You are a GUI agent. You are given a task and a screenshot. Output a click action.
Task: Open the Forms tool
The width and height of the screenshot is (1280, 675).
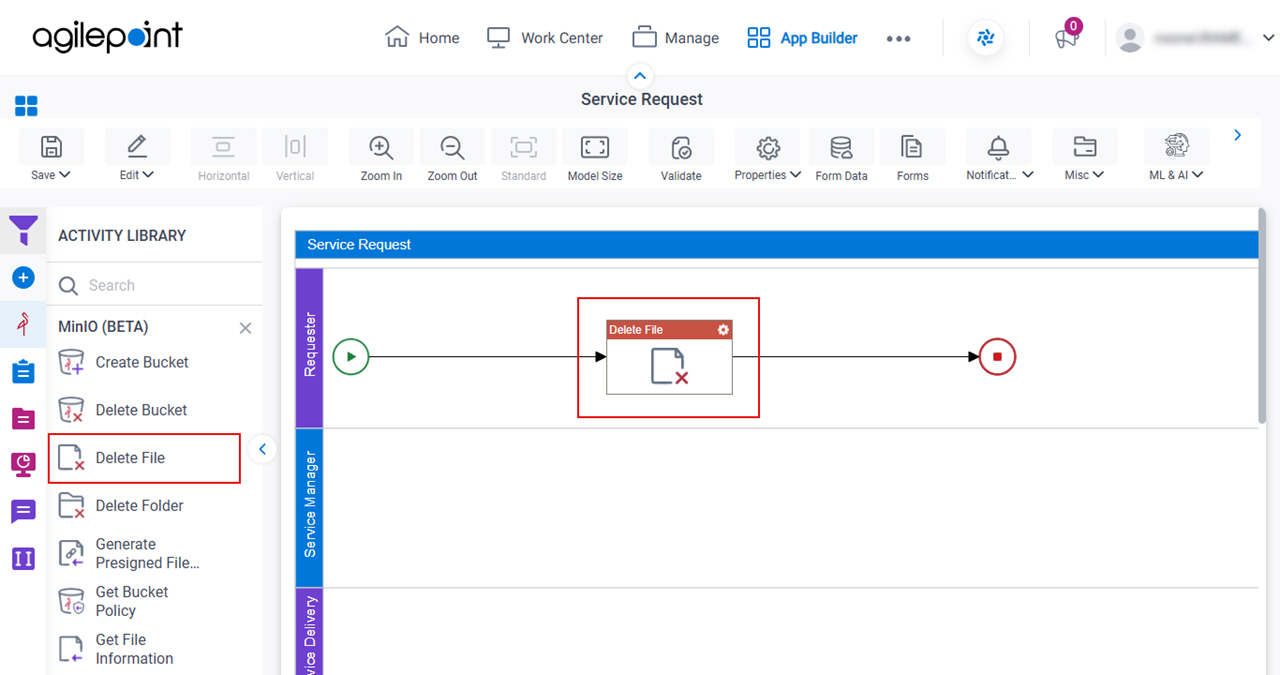coord(912,148)
